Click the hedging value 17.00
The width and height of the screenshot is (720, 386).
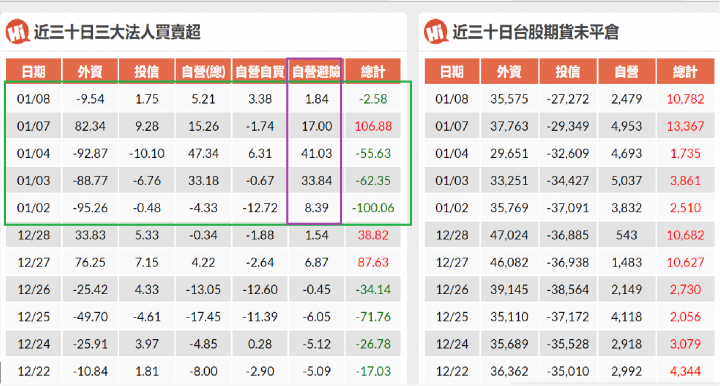point(316,126)
